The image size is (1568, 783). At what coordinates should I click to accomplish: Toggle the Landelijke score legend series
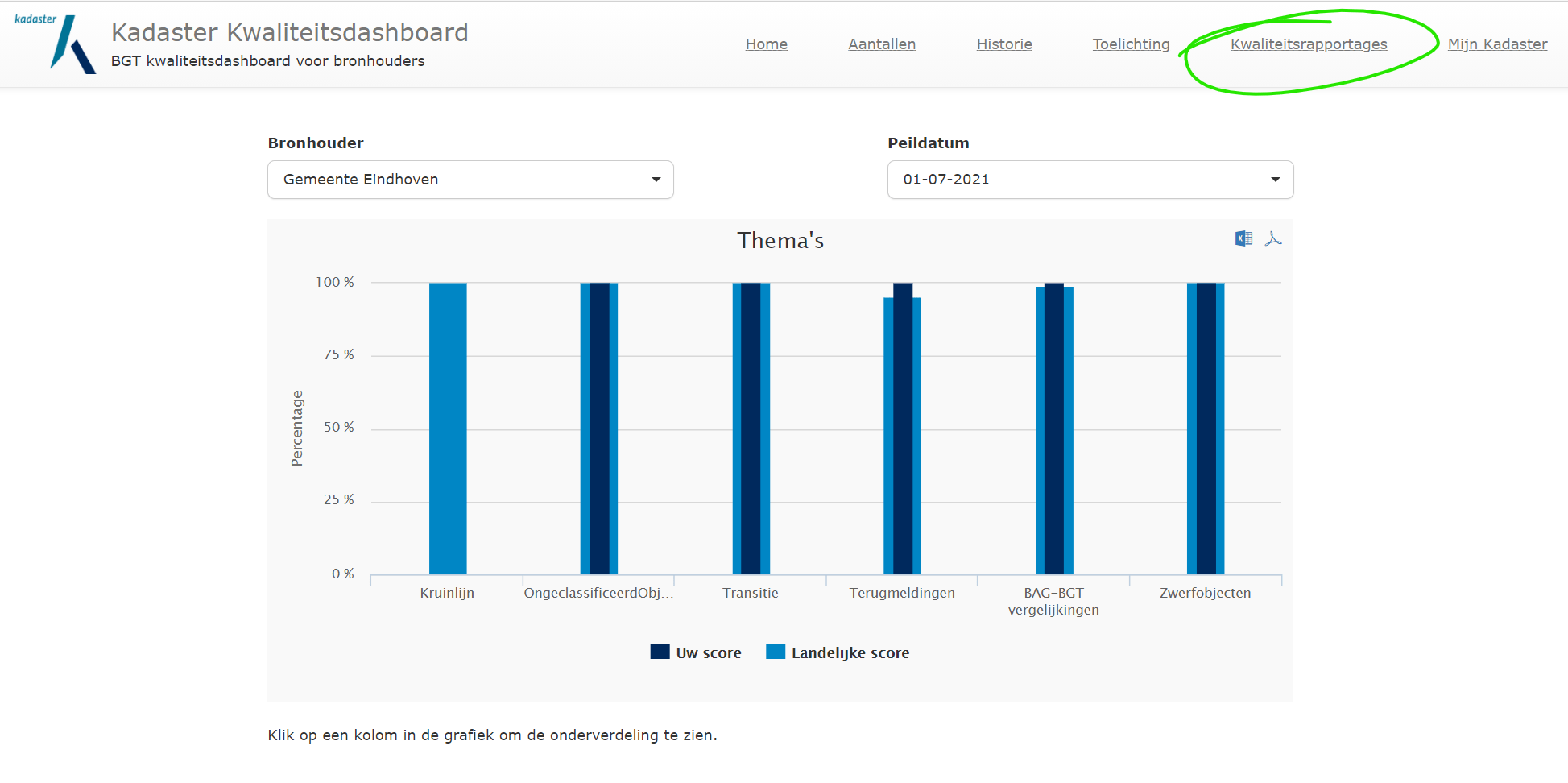click(838, 652)
